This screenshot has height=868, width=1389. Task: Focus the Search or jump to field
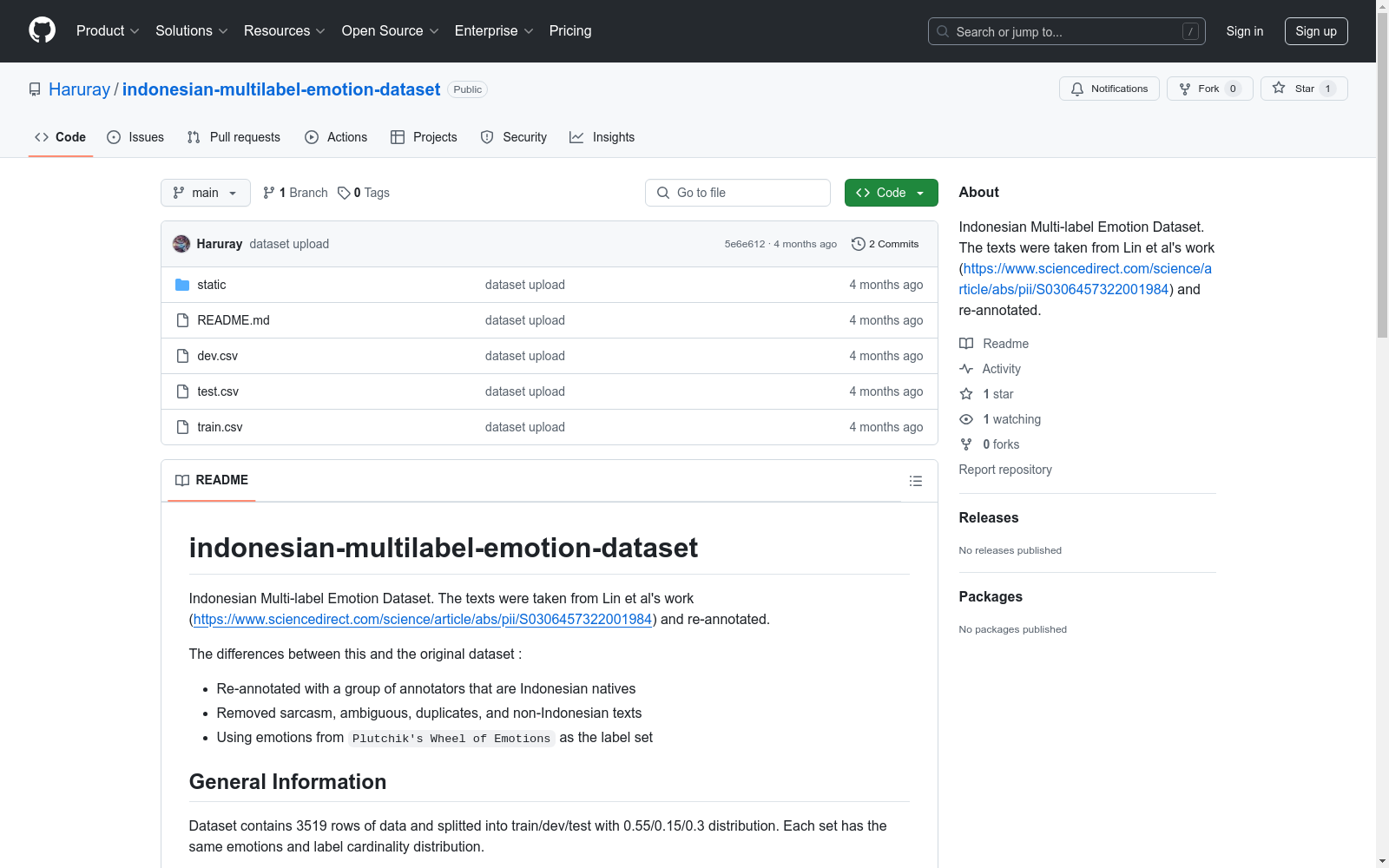[1067, 31]
